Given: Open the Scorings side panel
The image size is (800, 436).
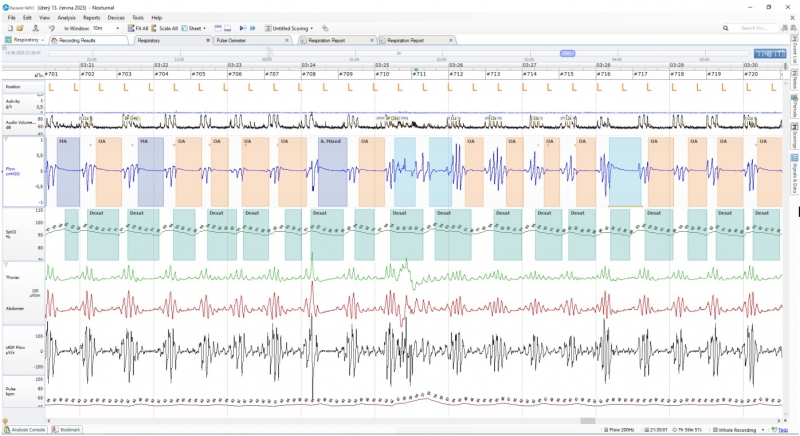Looking at the screenshot, I should pos(794,135).
